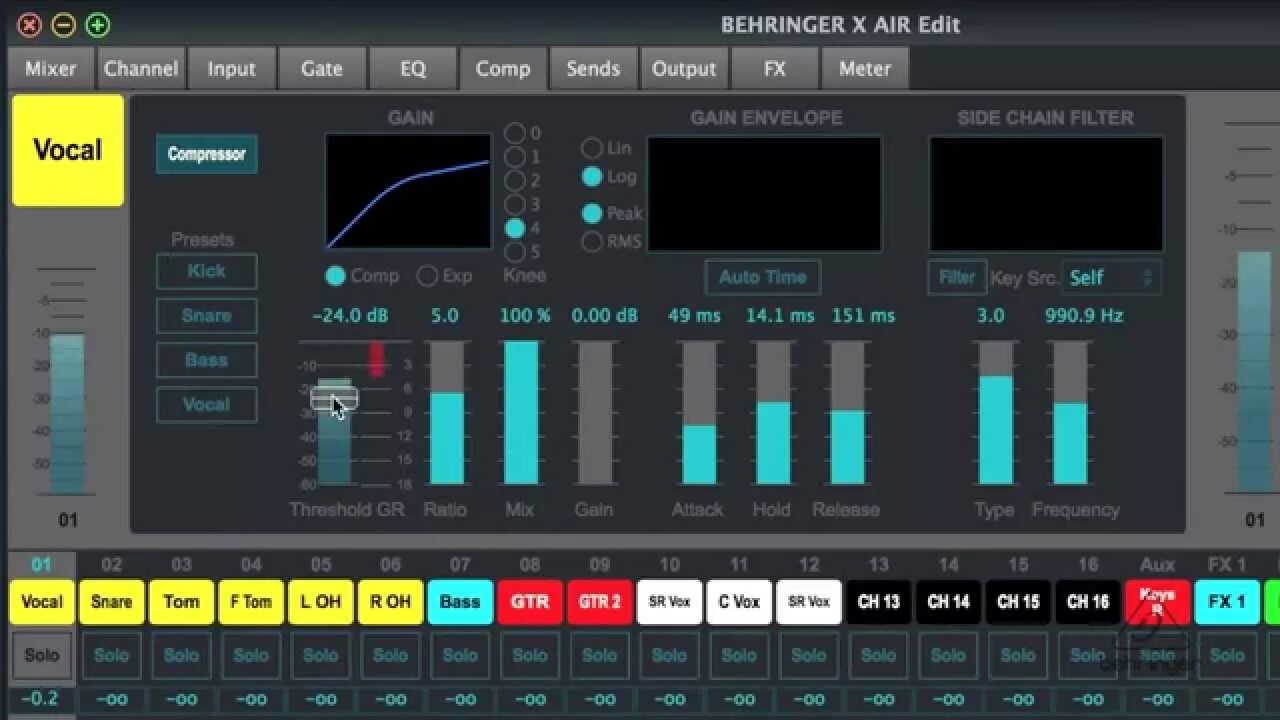Open the Sends tab

[594, 69]
